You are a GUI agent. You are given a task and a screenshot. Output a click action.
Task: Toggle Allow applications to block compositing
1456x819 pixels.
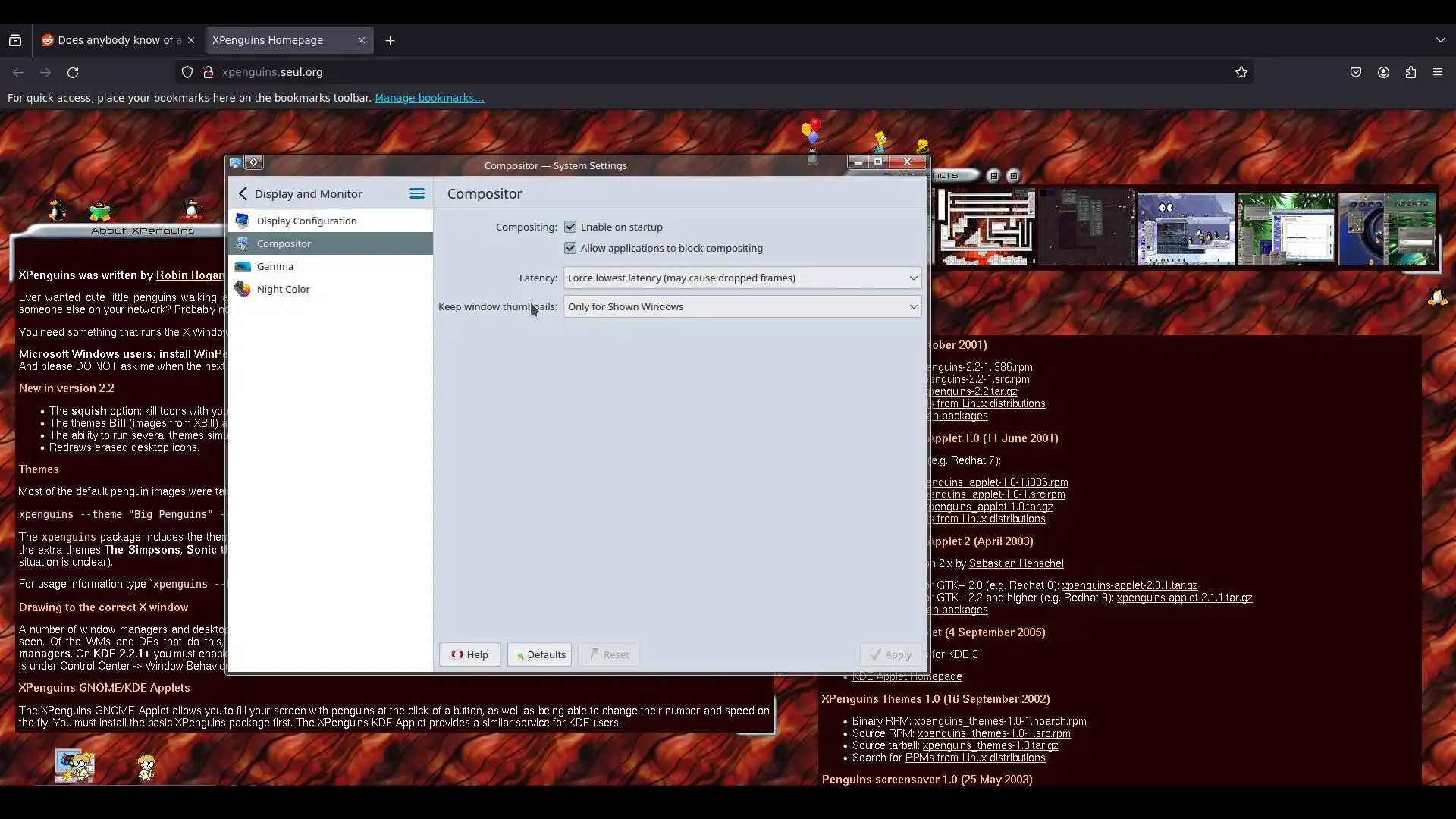[570, 248]
